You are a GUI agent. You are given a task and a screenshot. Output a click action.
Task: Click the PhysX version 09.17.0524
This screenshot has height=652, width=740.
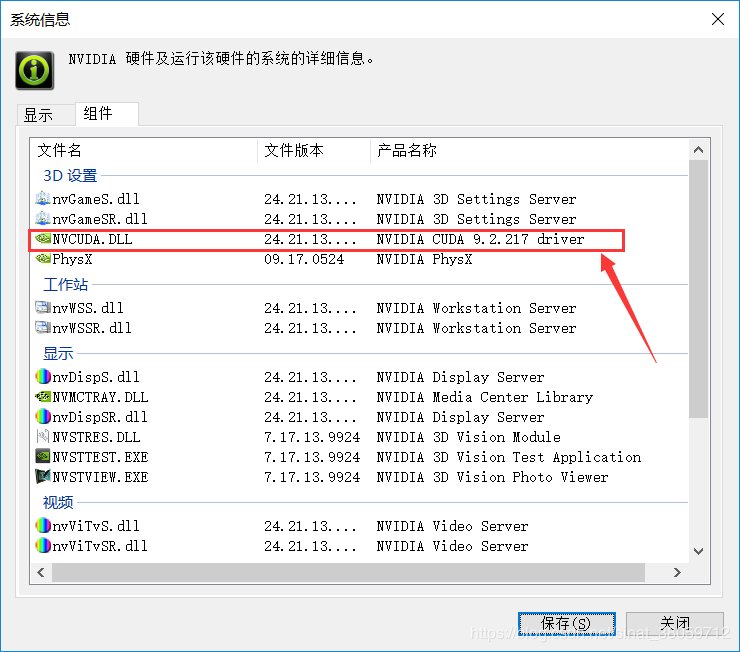pos(304,259)
